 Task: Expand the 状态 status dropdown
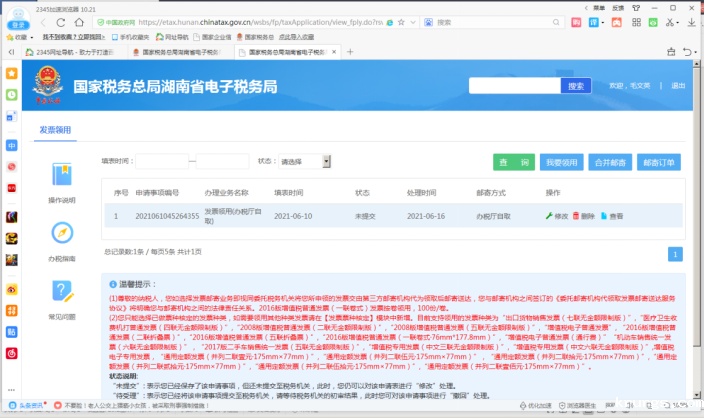(x=303, y=161)
